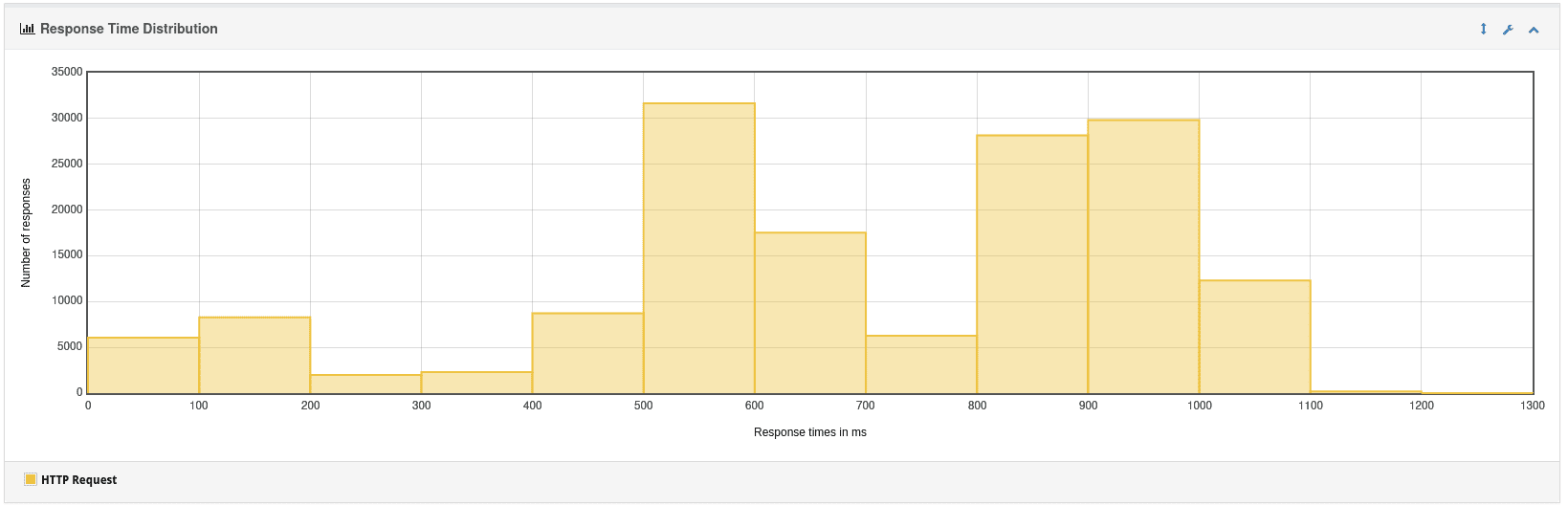Click the 25000 y-axis tick label

tap(67, 164)
